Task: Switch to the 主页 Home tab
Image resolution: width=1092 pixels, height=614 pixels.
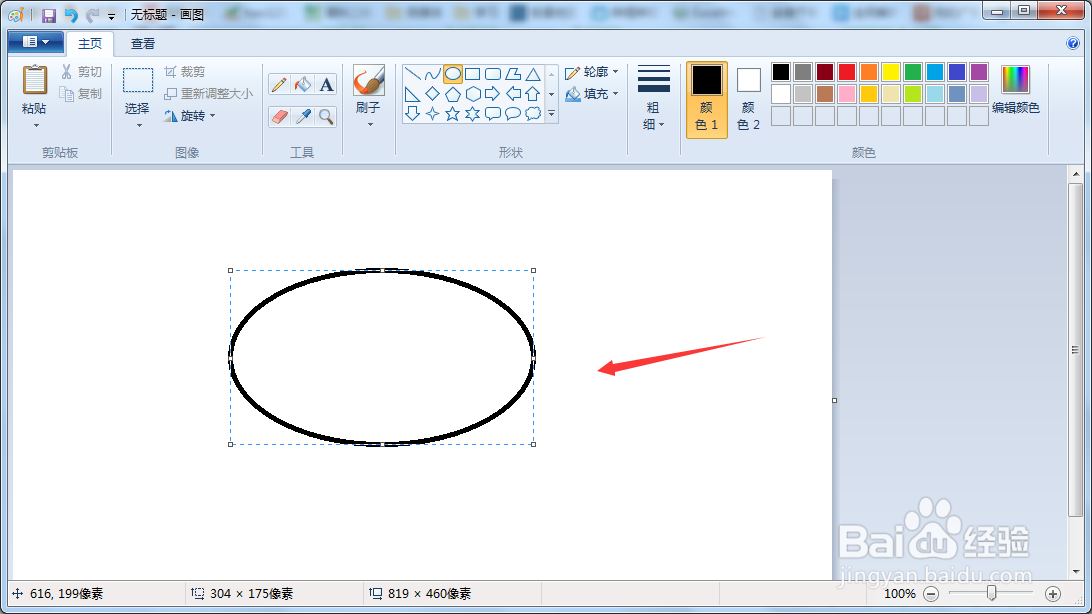Action: (x=90, y=43)
